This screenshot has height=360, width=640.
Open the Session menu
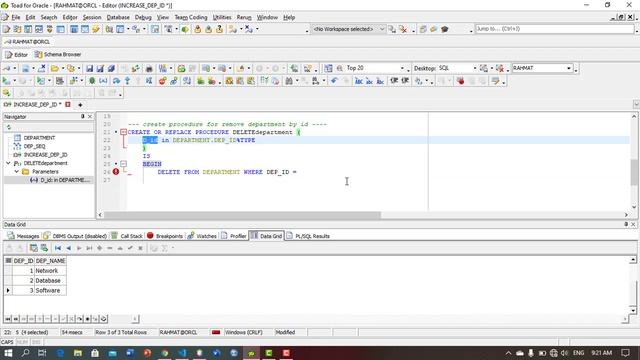(92, 17)
